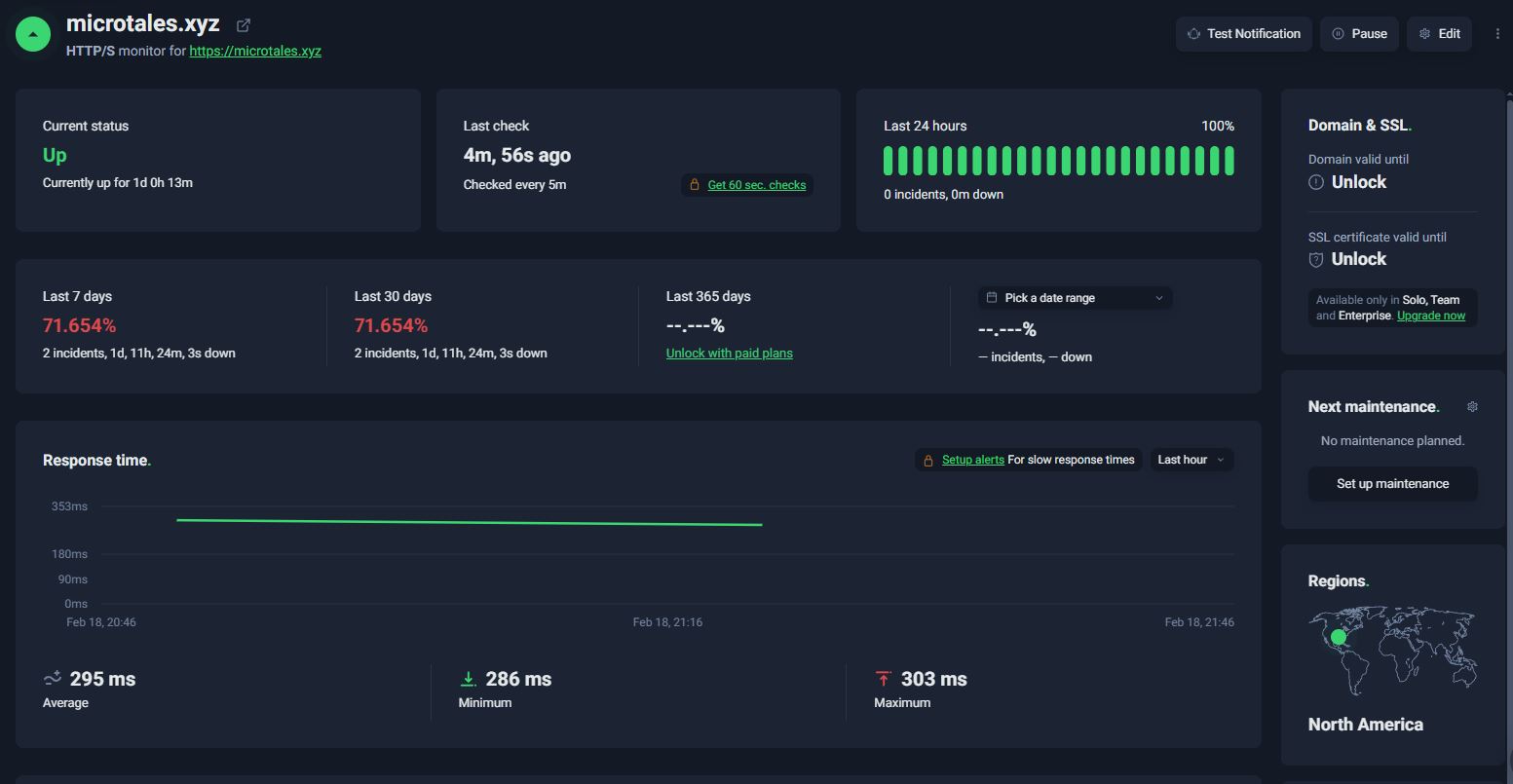Click the SSL certificate shield icon
This screenshot has height=784, width=1513.
(1316, 259)
